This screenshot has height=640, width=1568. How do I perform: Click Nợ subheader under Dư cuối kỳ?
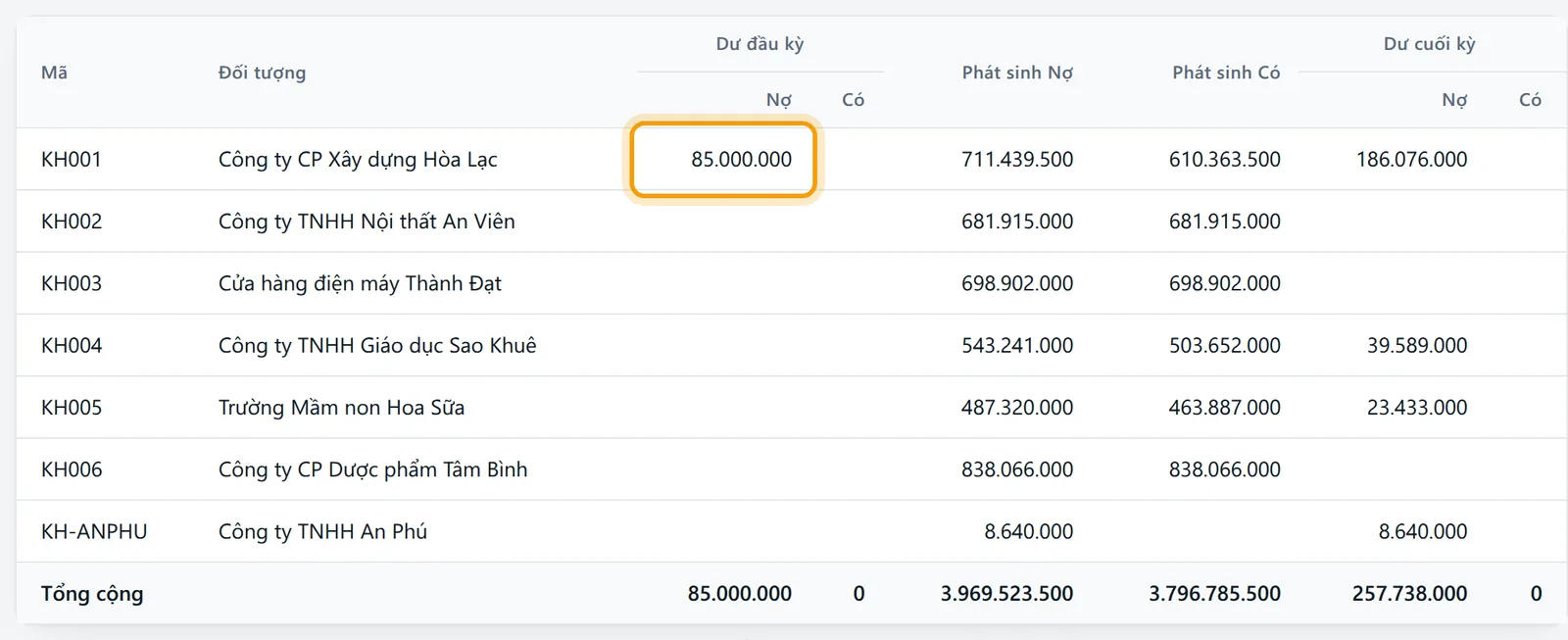1454,100
